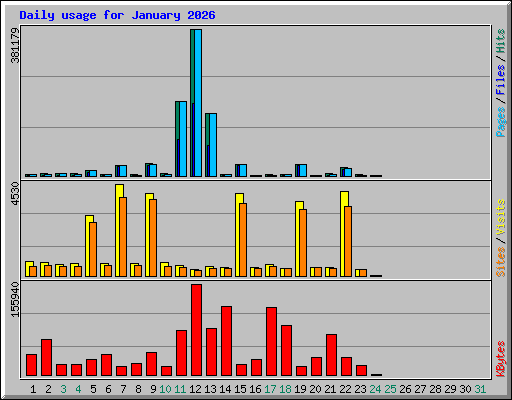
Task: Select the red 'KBytes' legend label
Action: click(x=501, y=359)
